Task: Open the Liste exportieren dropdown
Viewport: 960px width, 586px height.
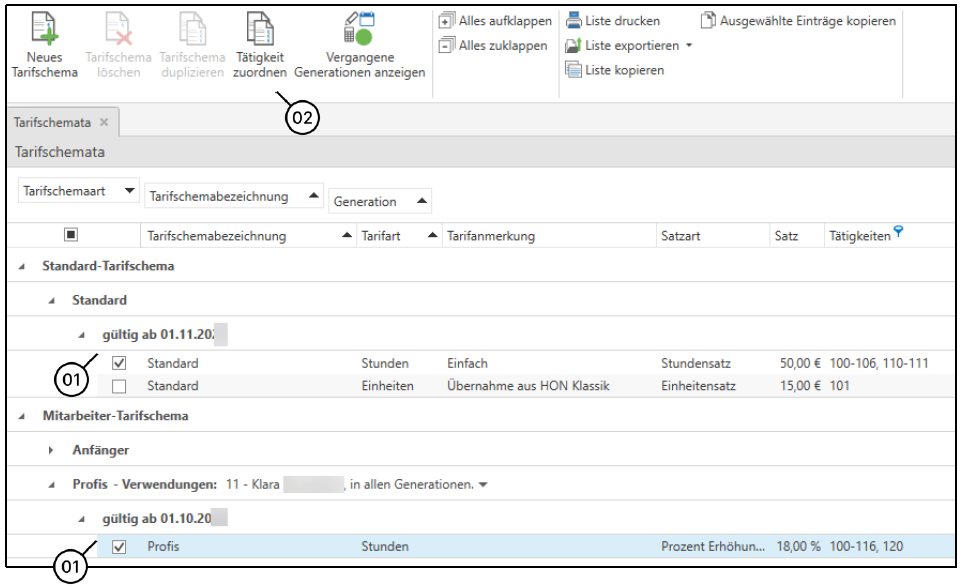Action: click(688, 46)
